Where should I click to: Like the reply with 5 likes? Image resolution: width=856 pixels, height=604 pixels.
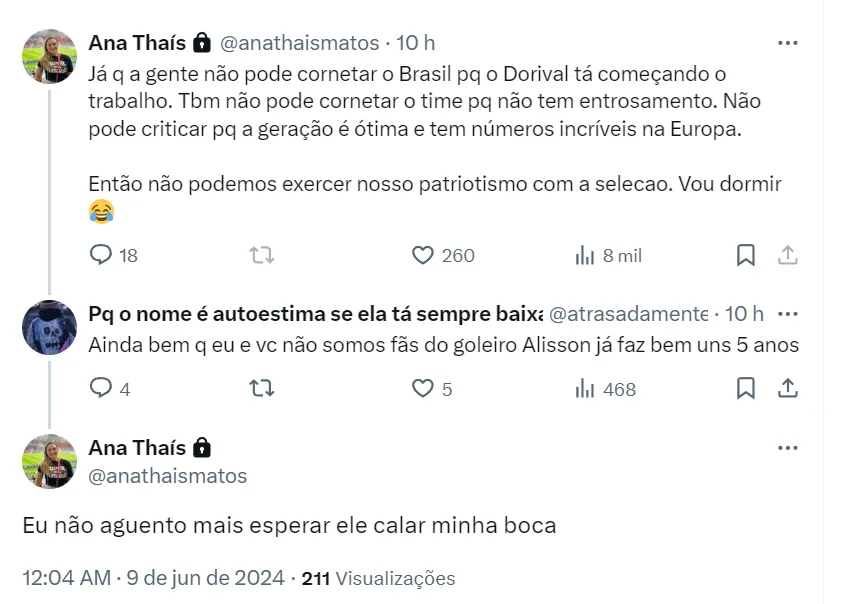coord(424,388)
